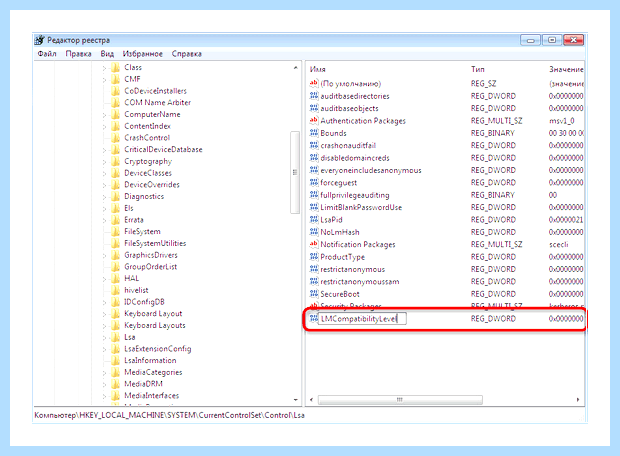Screen dimensions: 620x456
Task: Click the Registry Editor title bar icon
Action: pos(40,40)
